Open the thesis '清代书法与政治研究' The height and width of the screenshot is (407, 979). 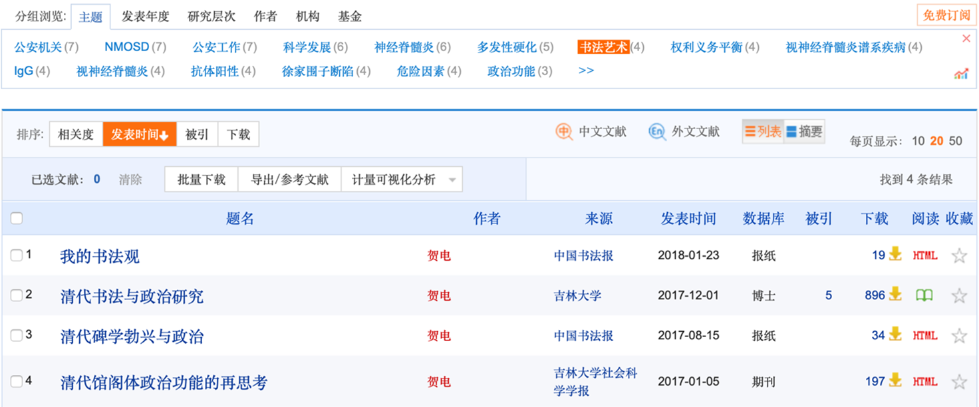[132, 296]
